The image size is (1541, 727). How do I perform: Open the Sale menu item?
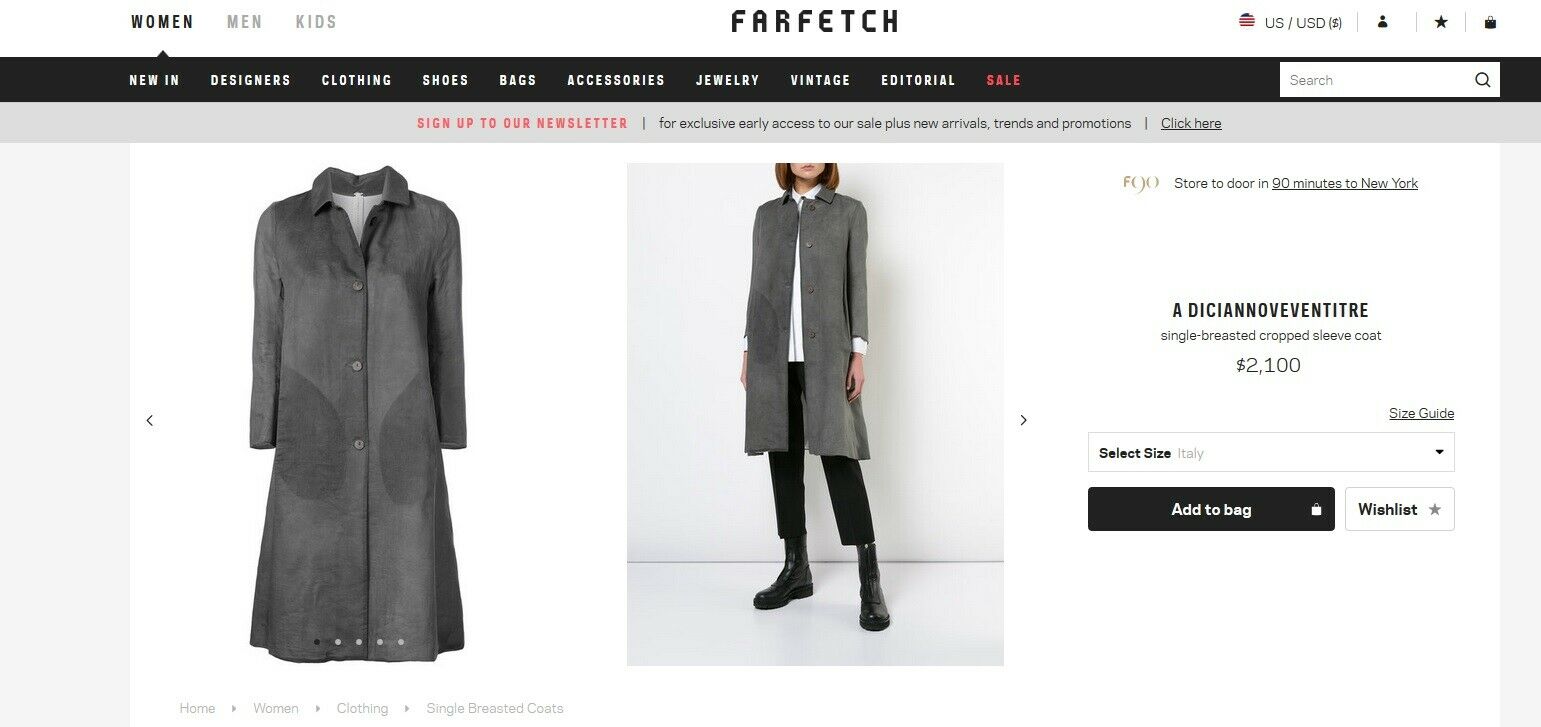(x=1003, y=80)
